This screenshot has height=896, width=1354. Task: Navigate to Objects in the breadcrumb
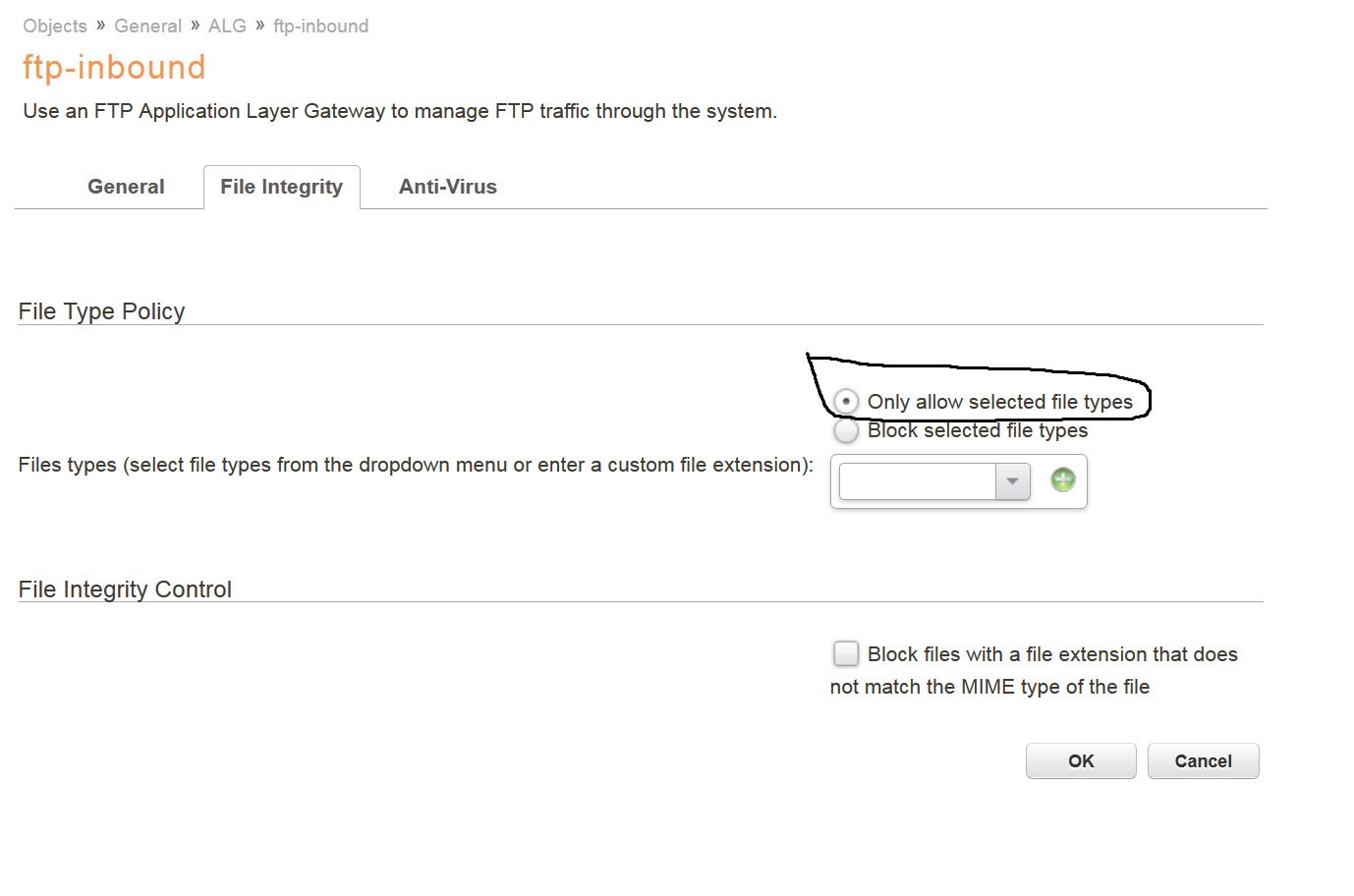tap(55, 27)
